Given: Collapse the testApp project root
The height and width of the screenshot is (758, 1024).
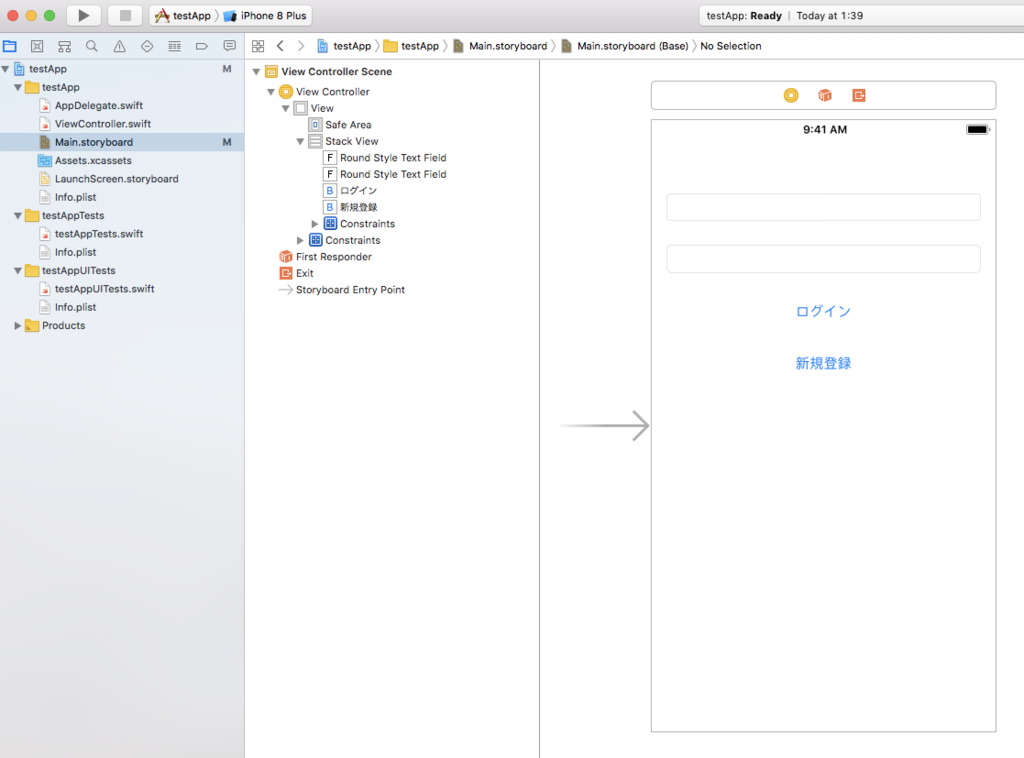Looking at the screenshot, I should (x=5, y=69).
